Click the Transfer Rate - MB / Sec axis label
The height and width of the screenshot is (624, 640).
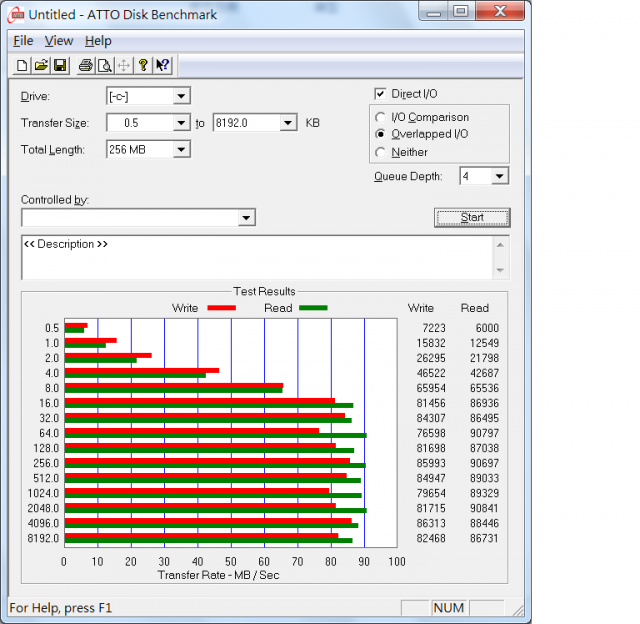coord(218,575)
